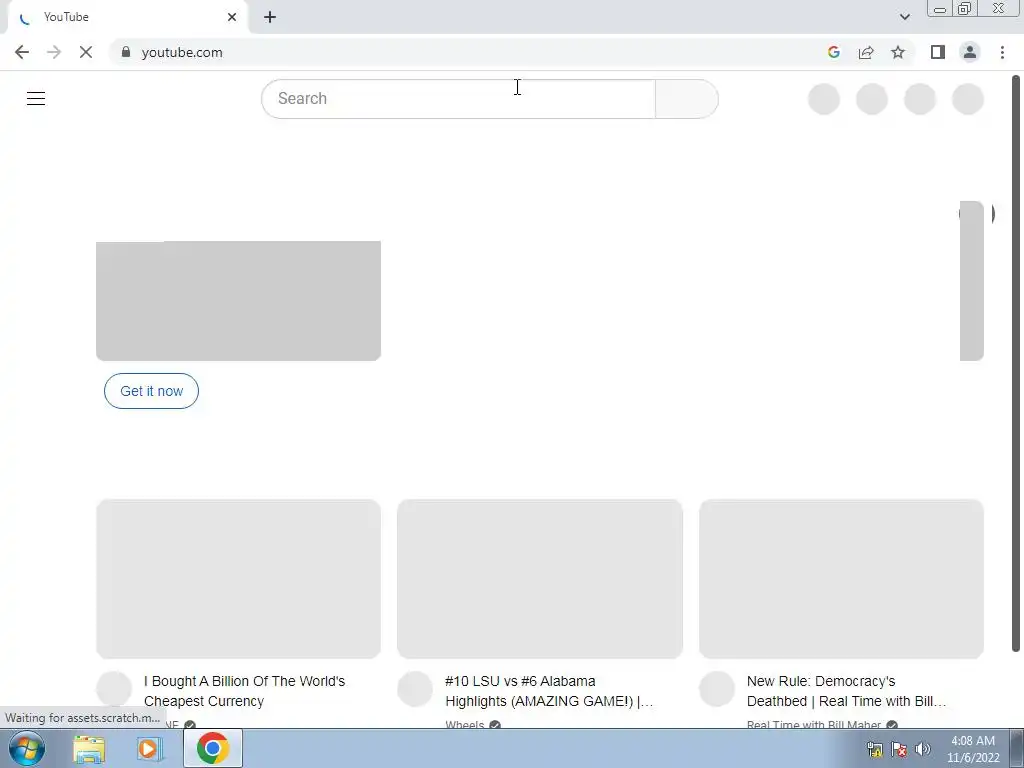This screenshot has width=1024, height=768.
Task: Click the Show desktop strip
Action: tap(1017, 748)
